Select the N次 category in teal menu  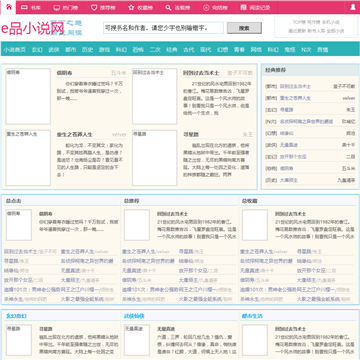(306, 50)
